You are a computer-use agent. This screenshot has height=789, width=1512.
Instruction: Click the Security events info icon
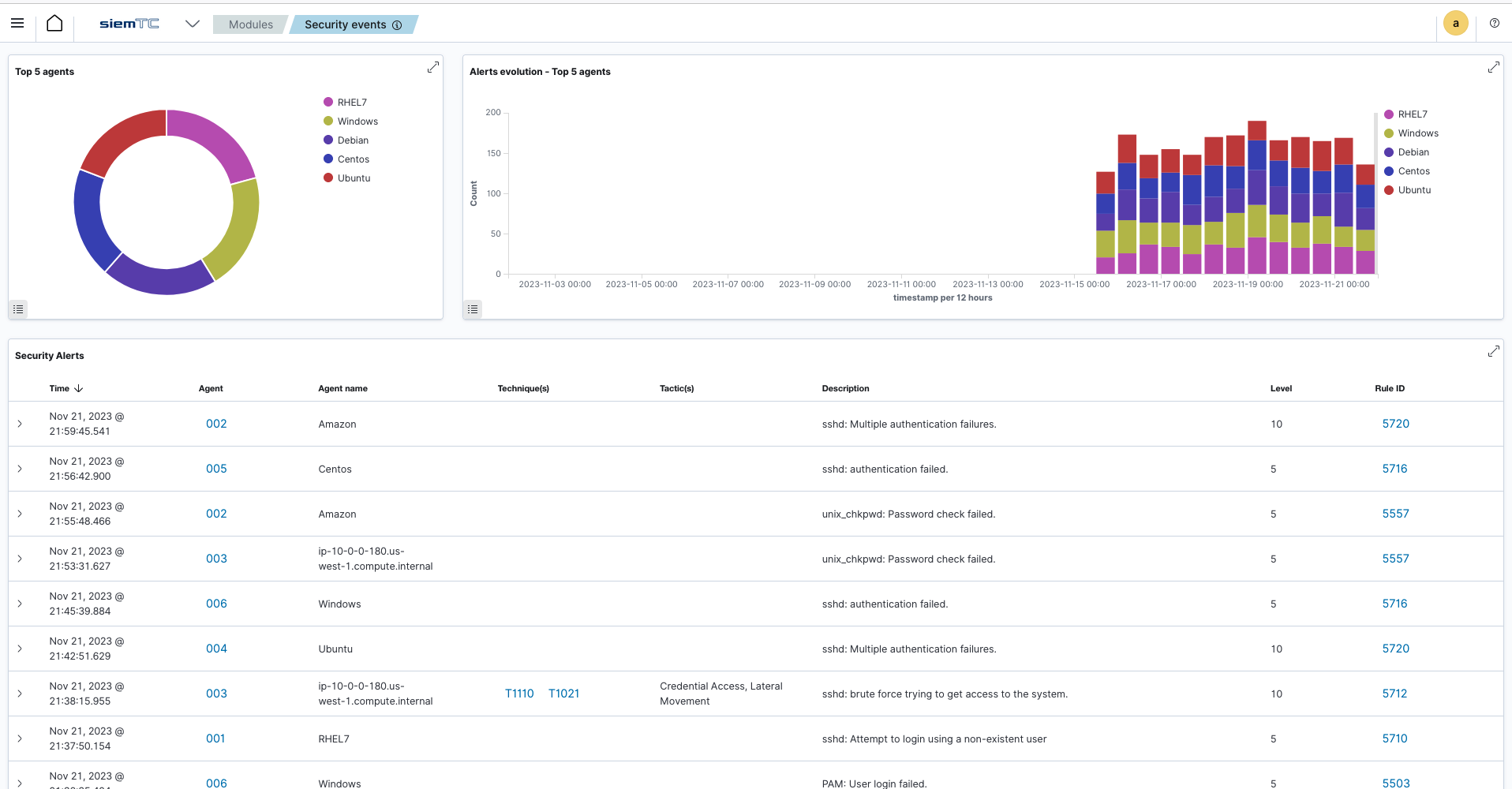pos(397,25)
